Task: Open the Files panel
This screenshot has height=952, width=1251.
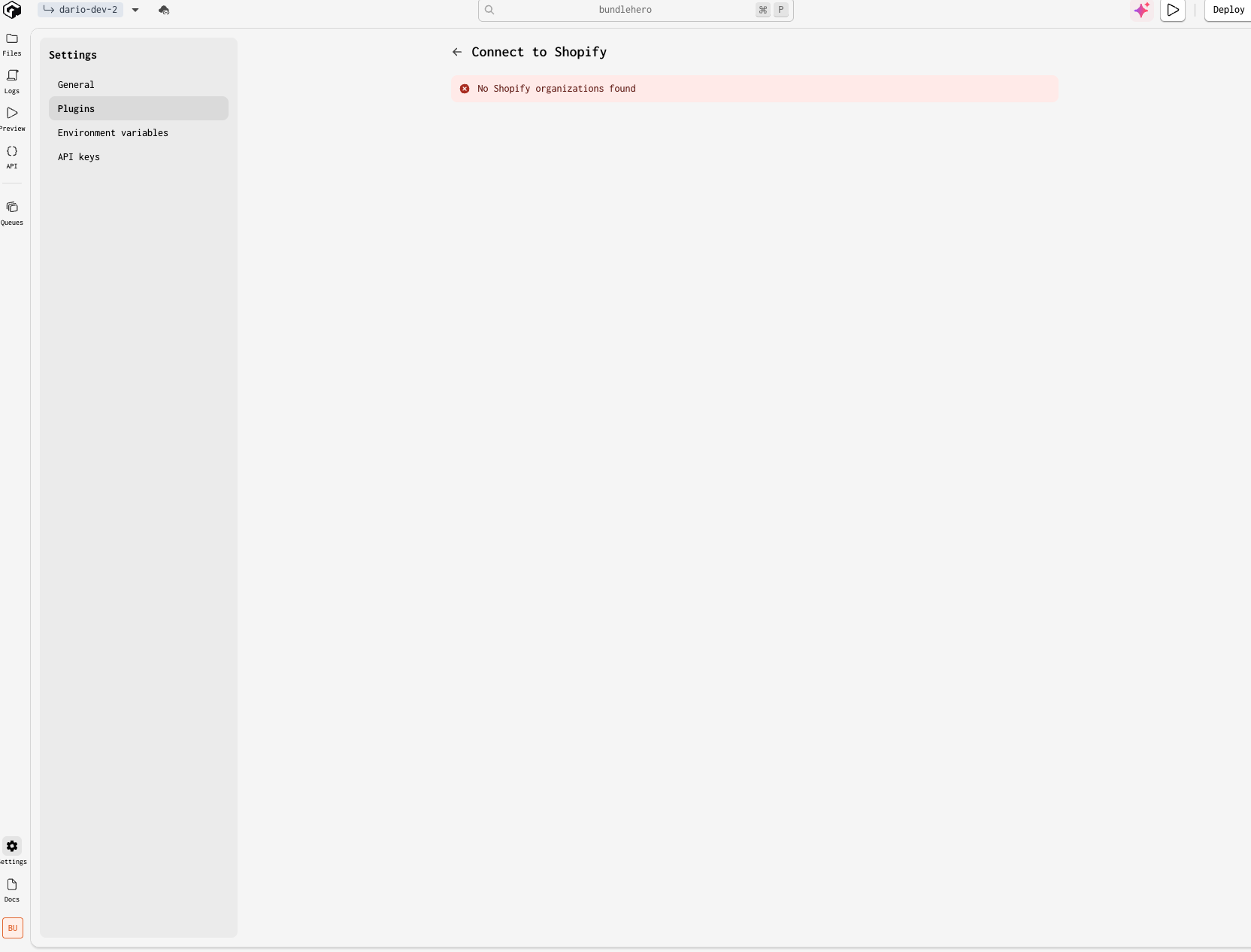Action: [x=12, y=44]
